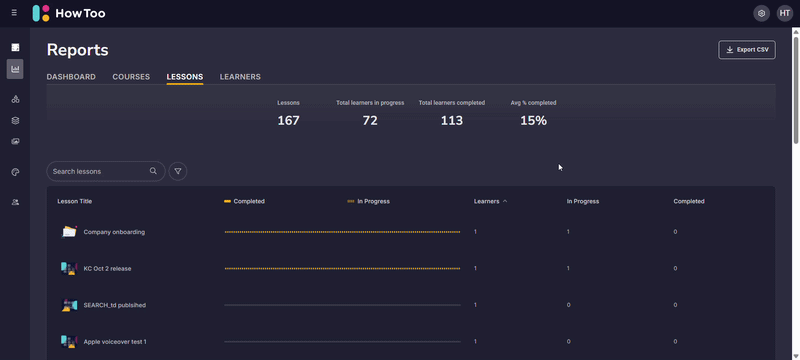800x360 pixels.
Task: Toggle the In Progress legend in chart header
Action: point(368,201)
